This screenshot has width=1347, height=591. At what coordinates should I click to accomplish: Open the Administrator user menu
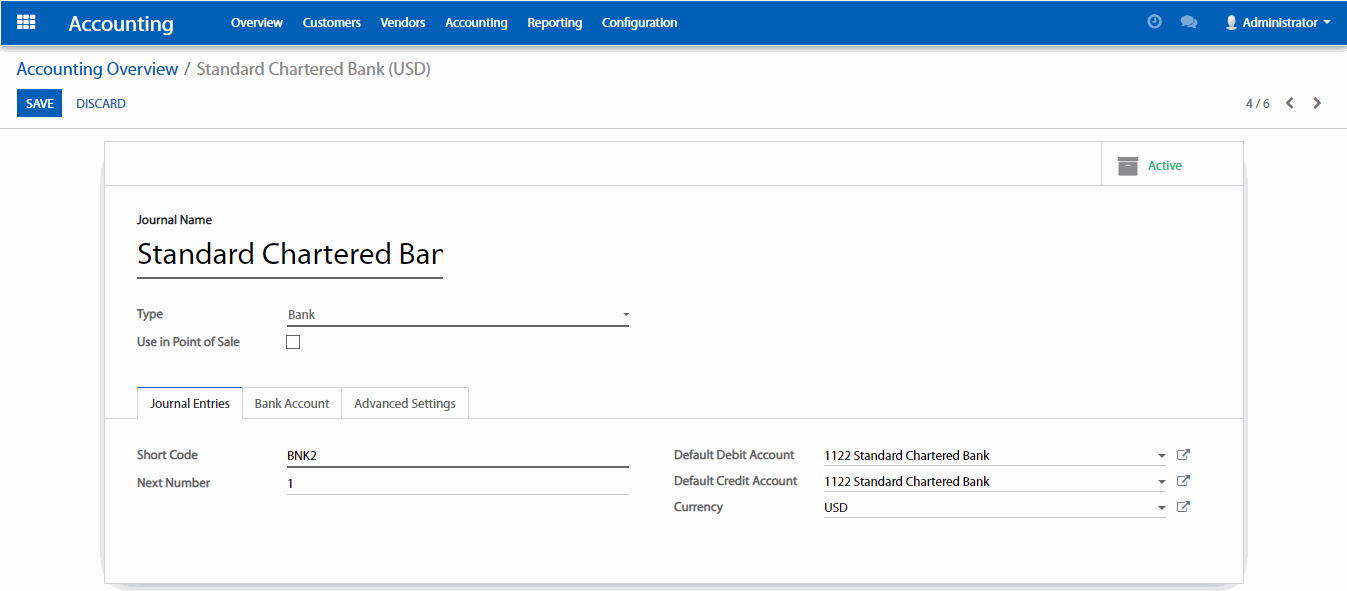point(1277,22)
